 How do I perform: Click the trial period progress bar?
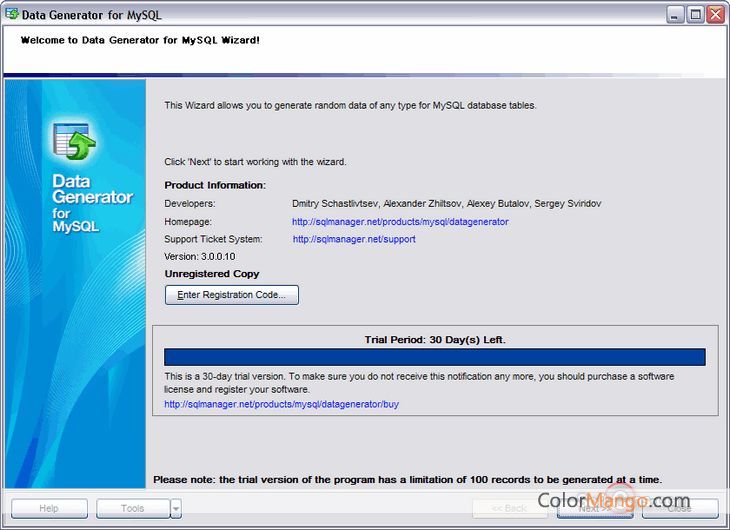tap(434, 357)
